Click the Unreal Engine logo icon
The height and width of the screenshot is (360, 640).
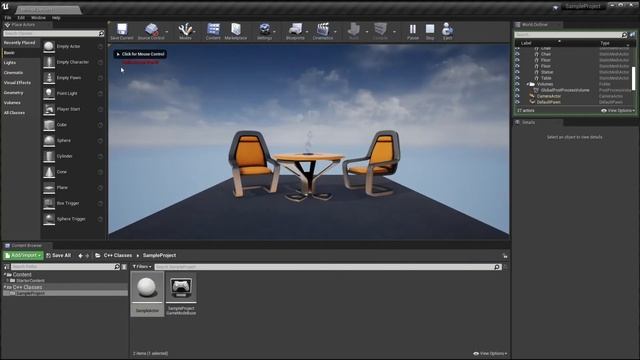click(x=5, y=6)
